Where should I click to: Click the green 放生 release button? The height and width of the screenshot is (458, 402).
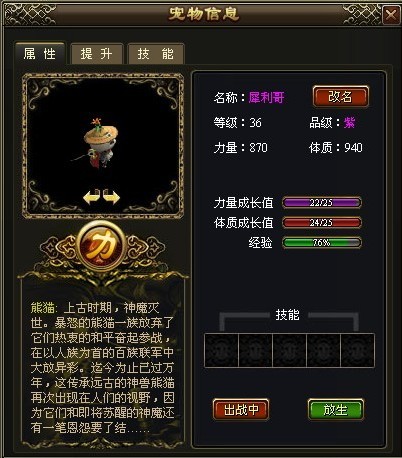coord(335,409)
